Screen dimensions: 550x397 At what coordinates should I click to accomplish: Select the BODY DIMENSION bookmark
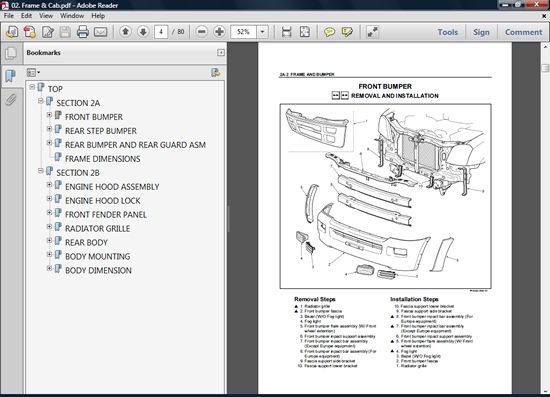[99, 271]
